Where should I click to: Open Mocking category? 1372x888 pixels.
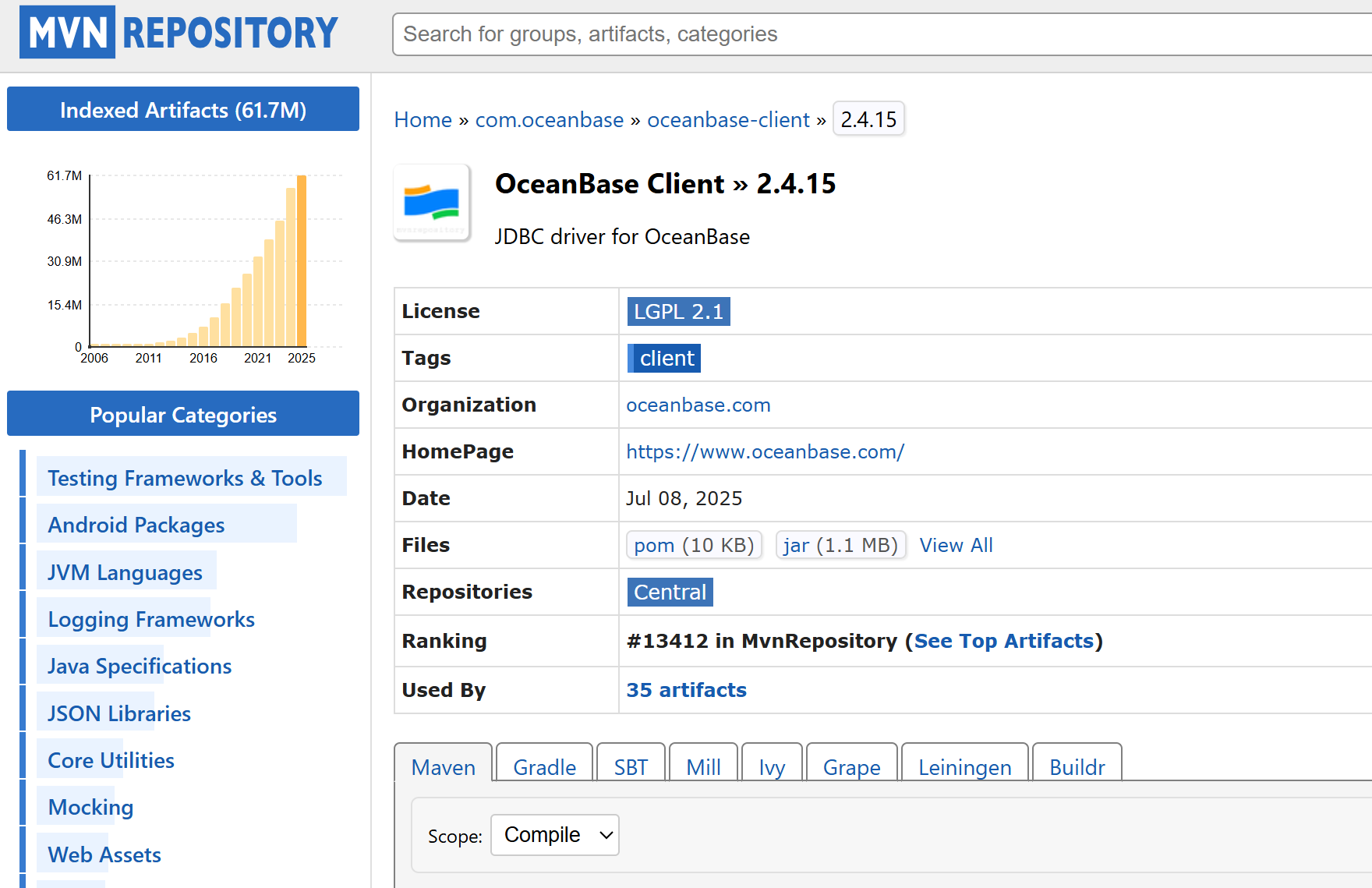click(x=90, y=807)
